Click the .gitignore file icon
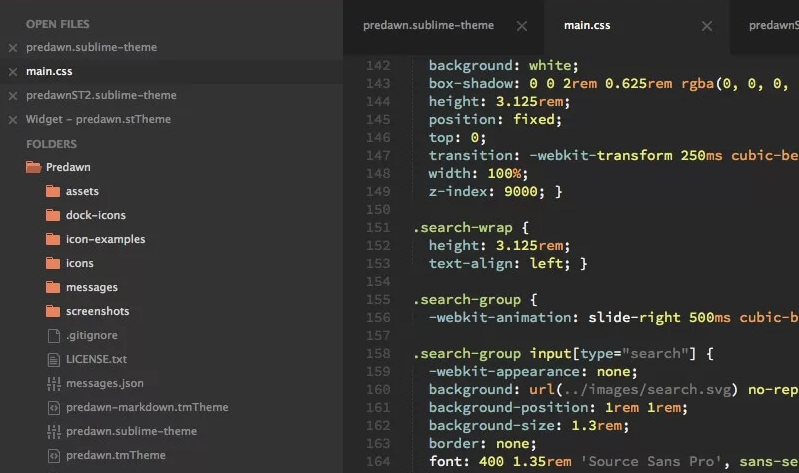This screenshot has width=799, height=473. click(54, 335)
